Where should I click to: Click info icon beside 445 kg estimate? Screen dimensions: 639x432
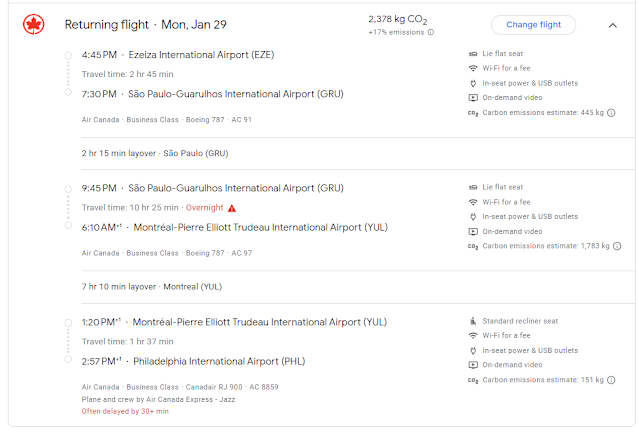[611, 113]
